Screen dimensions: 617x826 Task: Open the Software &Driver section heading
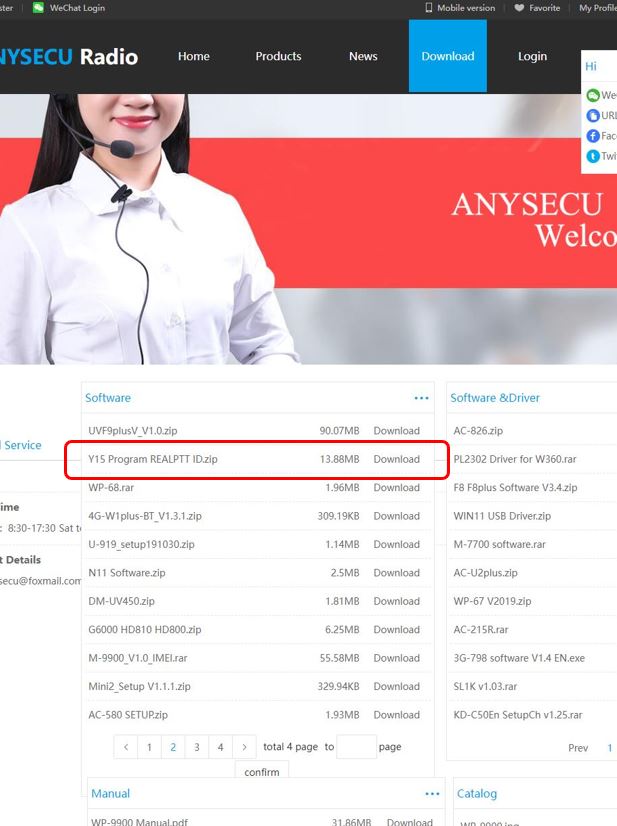(495, 398)
